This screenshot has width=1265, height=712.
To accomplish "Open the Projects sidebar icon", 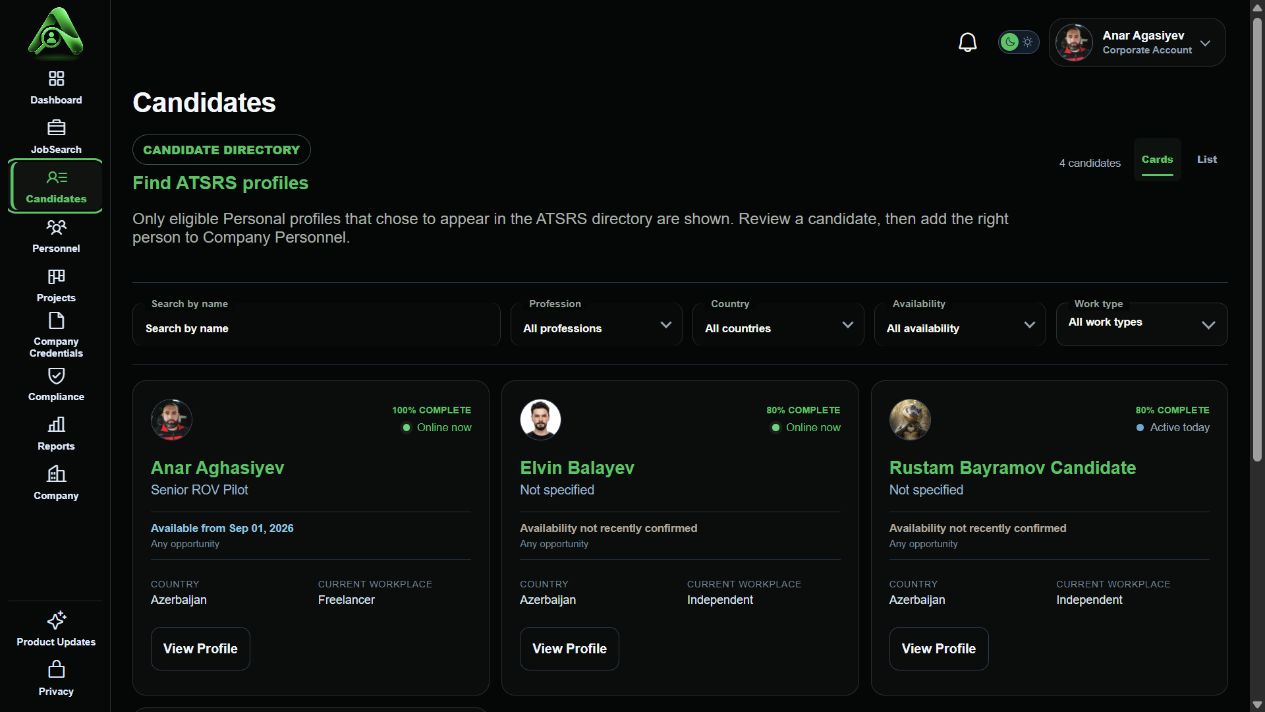I will [x=56, y=277].
